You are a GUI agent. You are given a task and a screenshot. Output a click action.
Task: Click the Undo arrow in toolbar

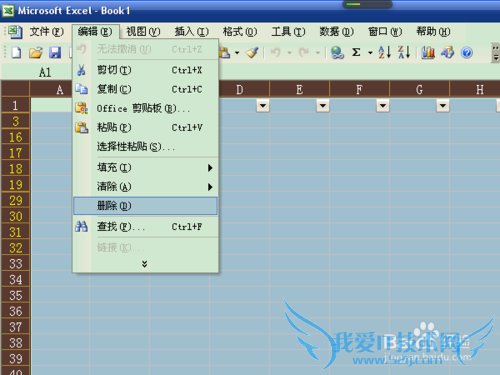pyautogui.click(x=276, y=52)
